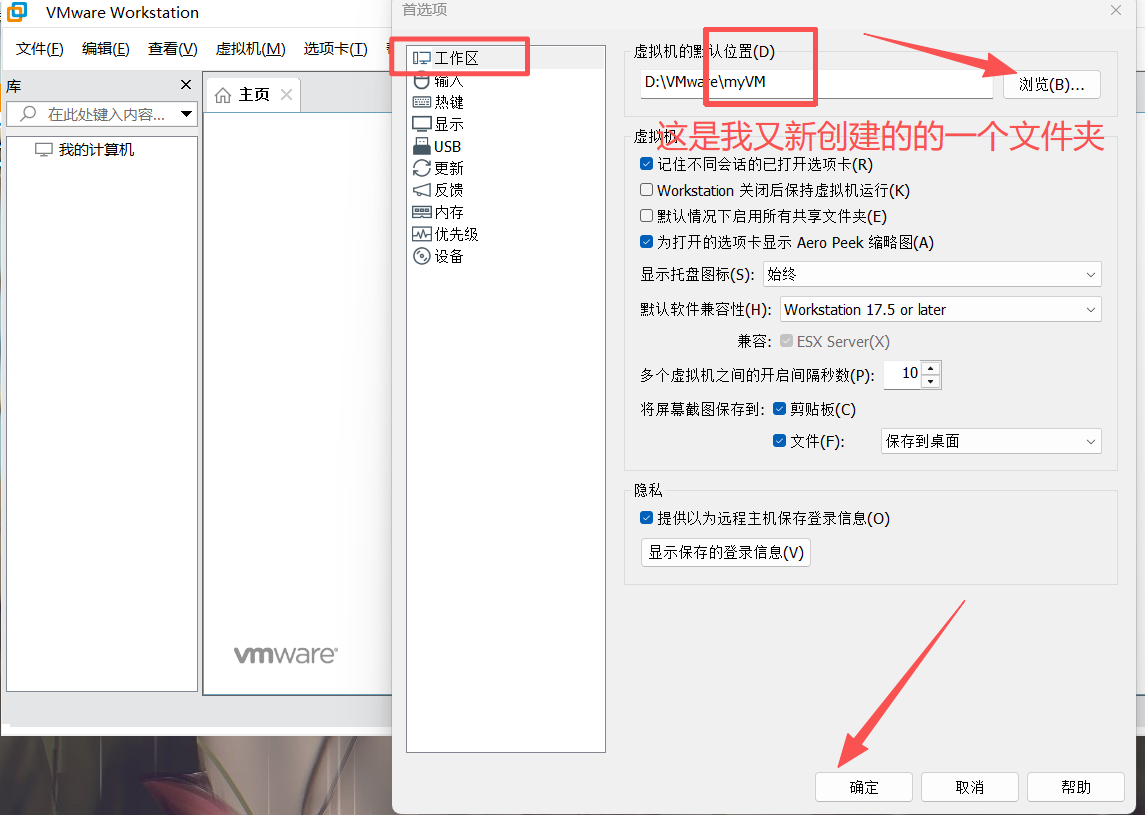
Task: Click the 取消 cancel button
Action: [x=970, y=787]
